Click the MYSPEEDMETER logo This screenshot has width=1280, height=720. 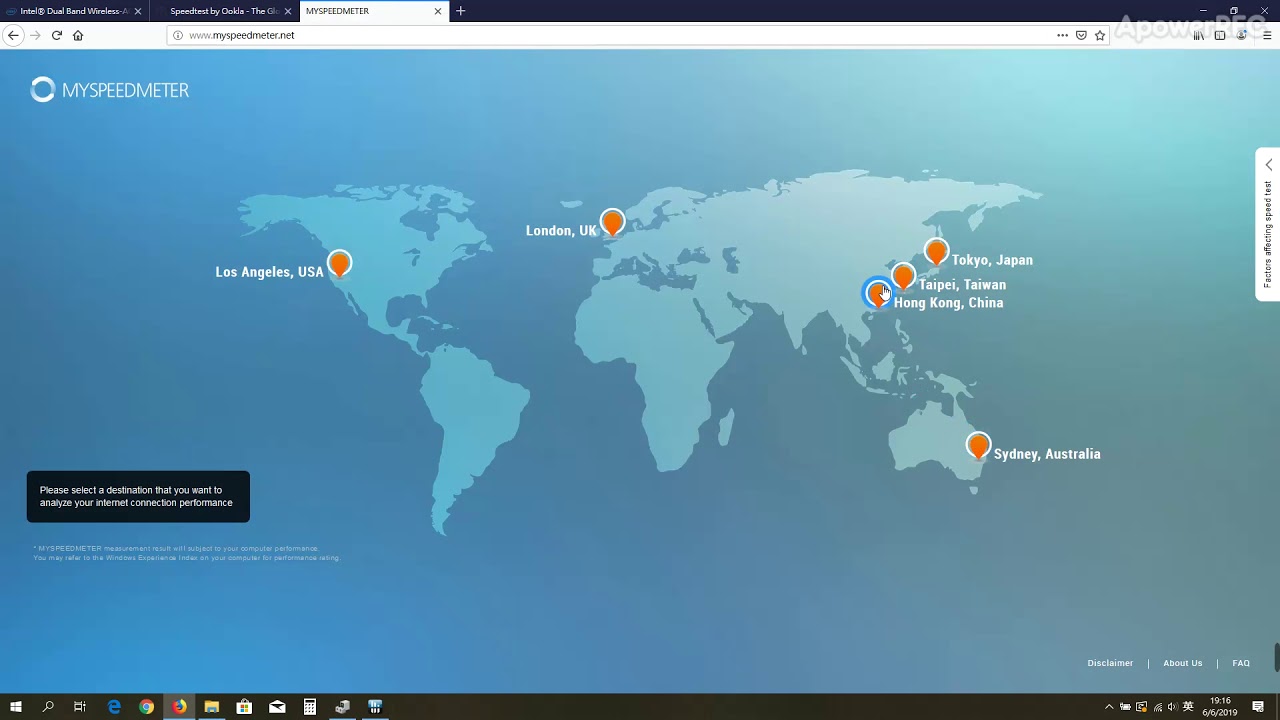[x=110, y=90]
